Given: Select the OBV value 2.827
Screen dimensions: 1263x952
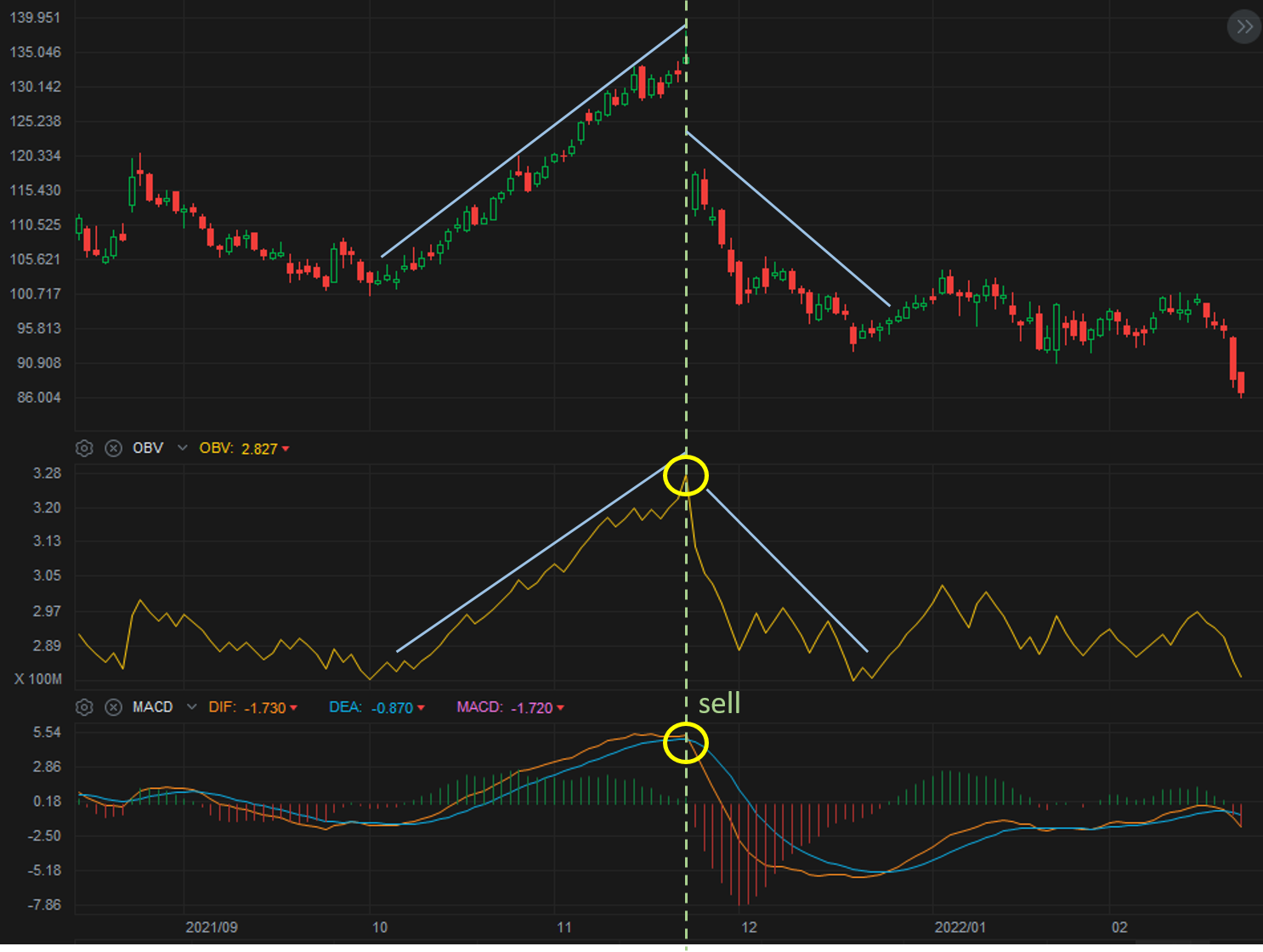Looking at the screenshot, I should pos(259,449).
